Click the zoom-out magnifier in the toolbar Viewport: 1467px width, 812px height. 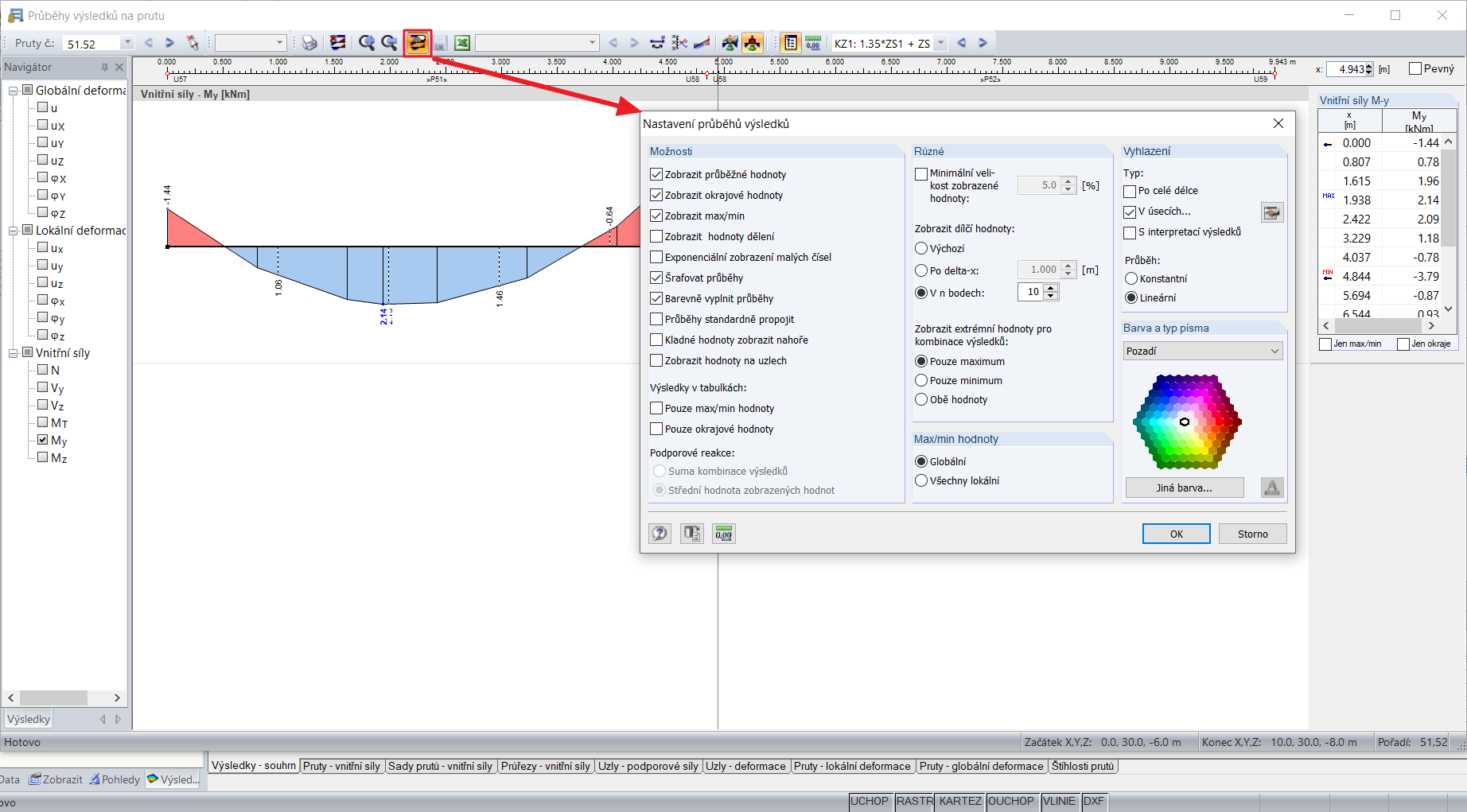pyautogui.click(x=389, y=43)
